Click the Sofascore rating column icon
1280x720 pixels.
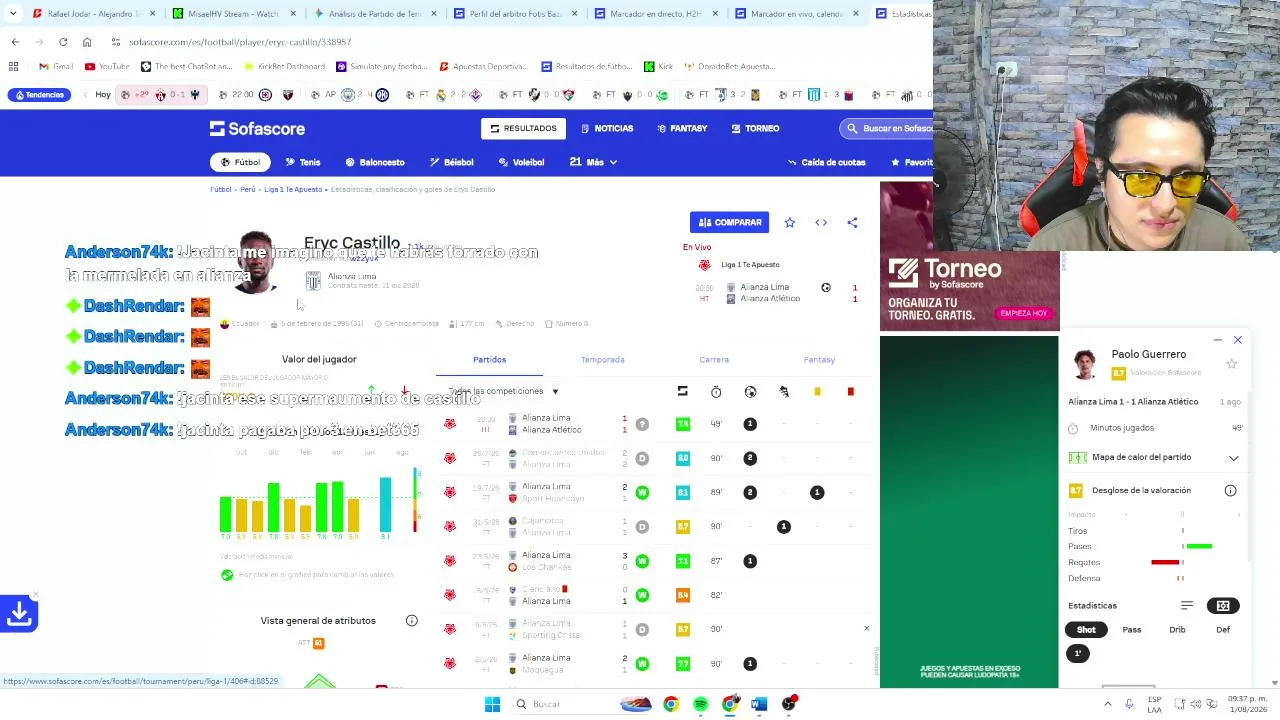682,391
